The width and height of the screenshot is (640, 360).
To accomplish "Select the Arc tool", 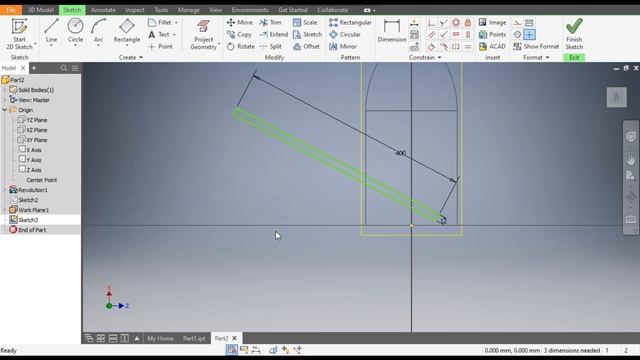I will tap(98, 31).
